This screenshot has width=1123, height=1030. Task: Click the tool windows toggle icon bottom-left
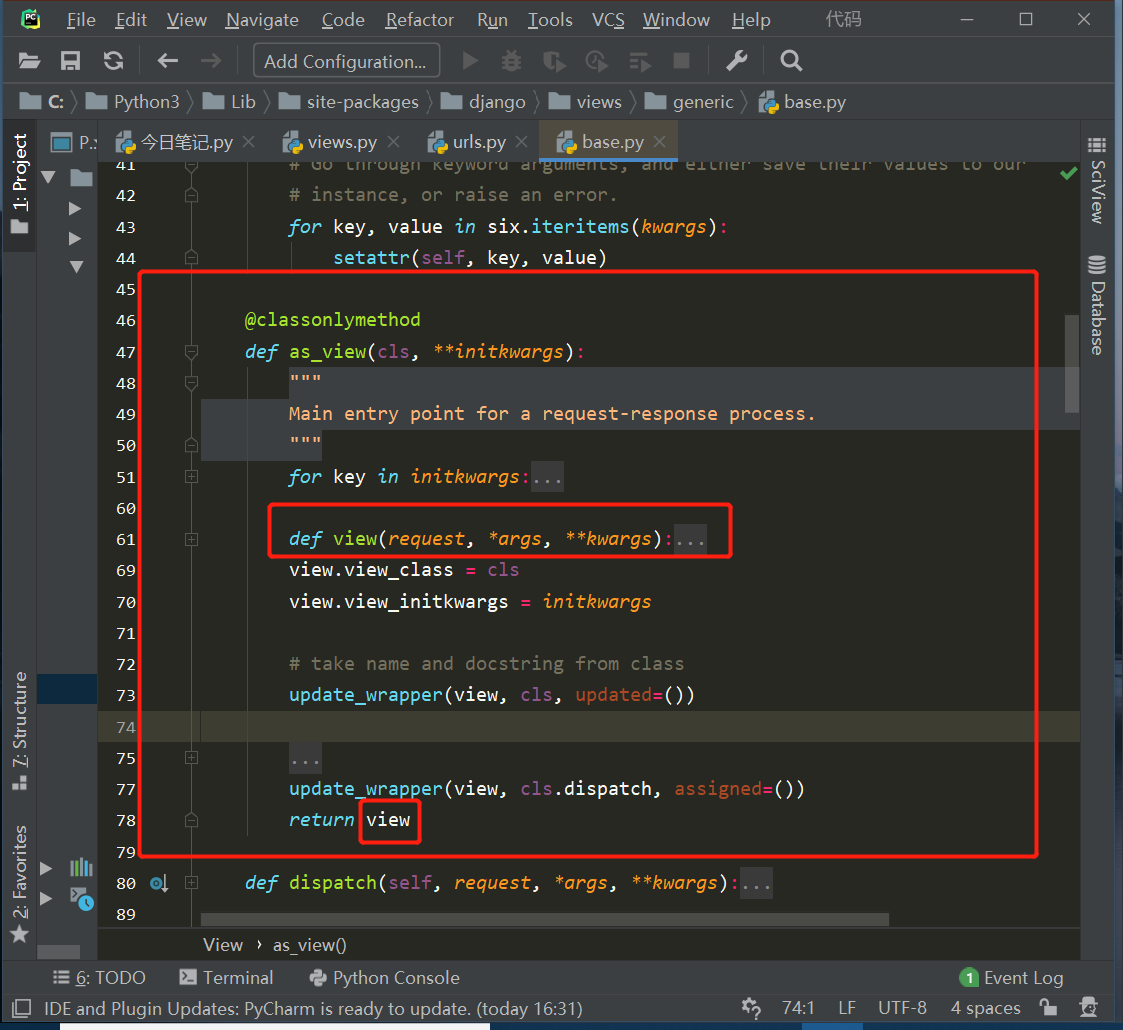21,1009
